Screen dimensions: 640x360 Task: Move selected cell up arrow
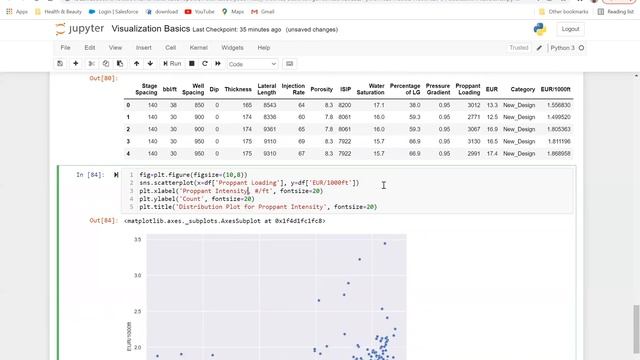pyautogui.click(x=136, y=64)
